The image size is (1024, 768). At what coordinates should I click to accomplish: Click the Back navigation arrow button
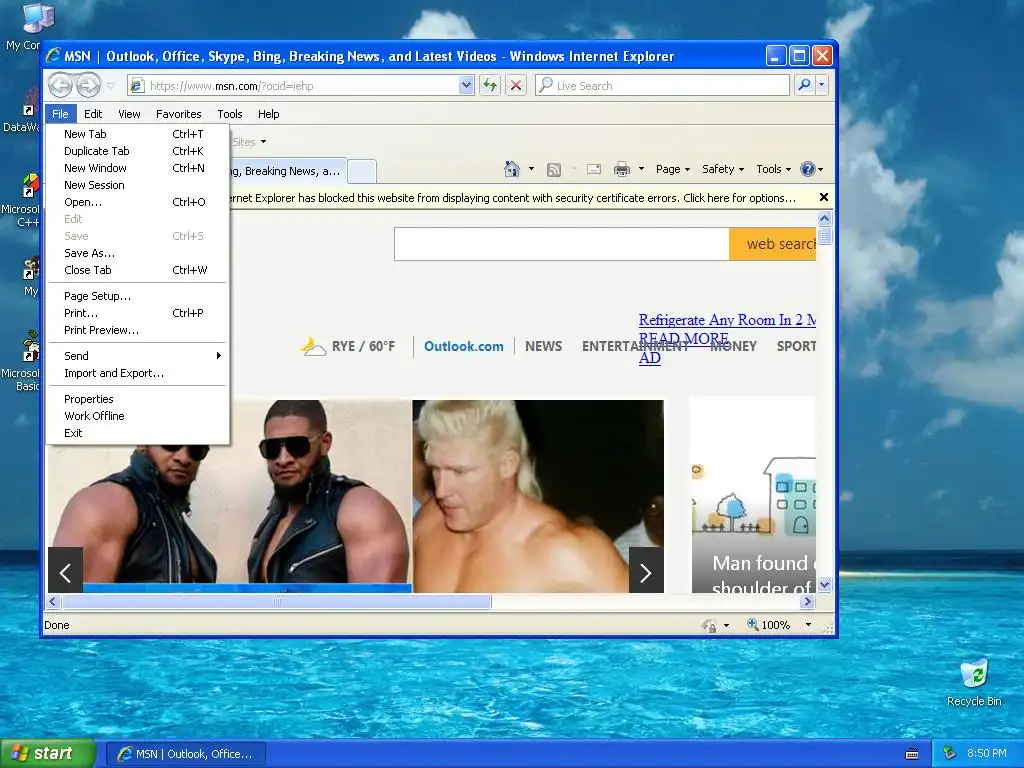pos(60,86)
